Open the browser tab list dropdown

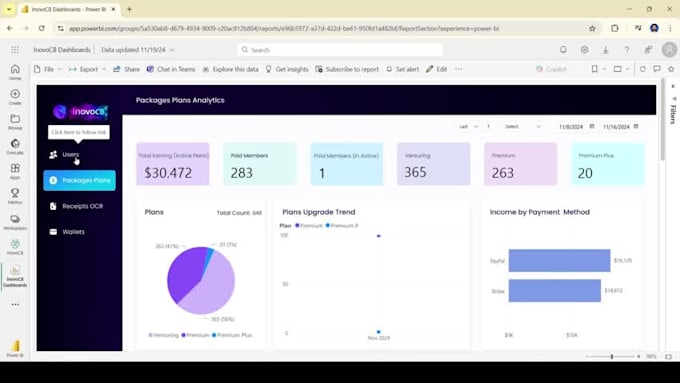point(9,9)
